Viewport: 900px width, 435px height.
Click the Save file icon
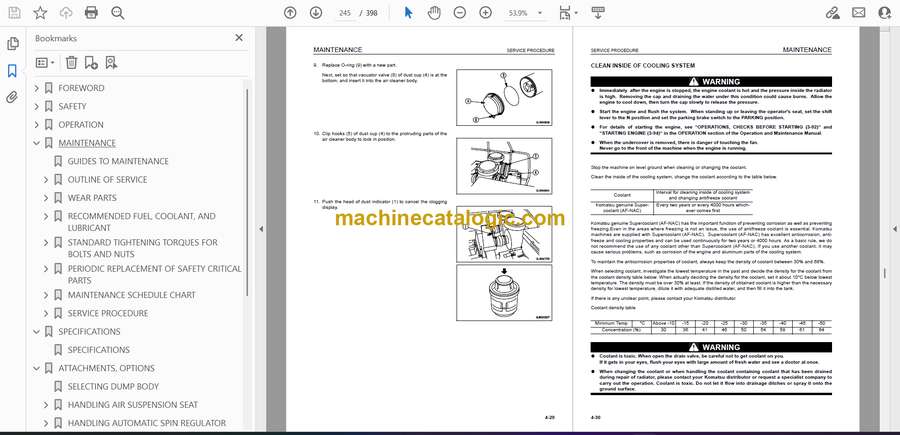coord(14,13)
